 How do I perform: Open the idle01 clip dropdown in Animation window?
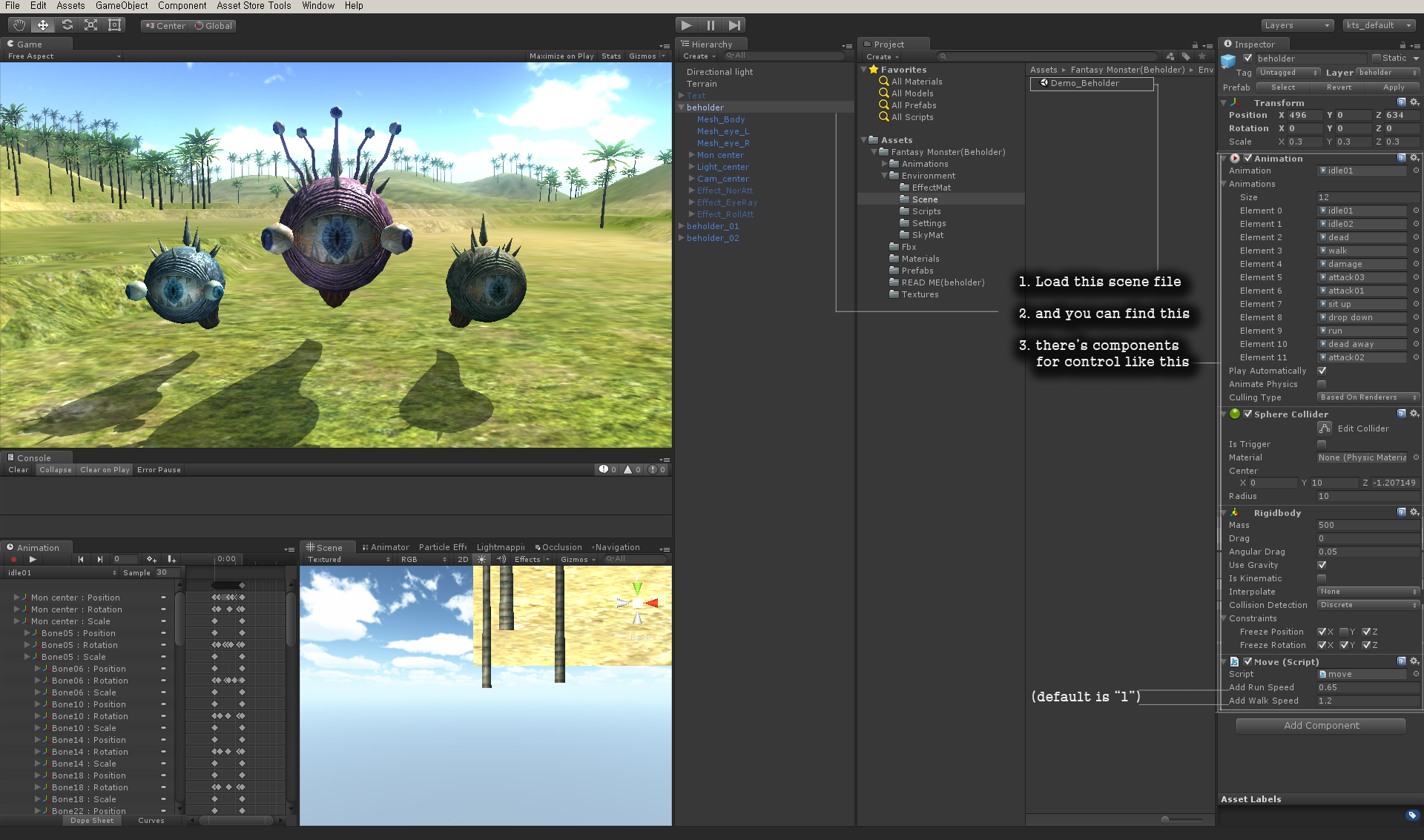[x=62, y=572]
